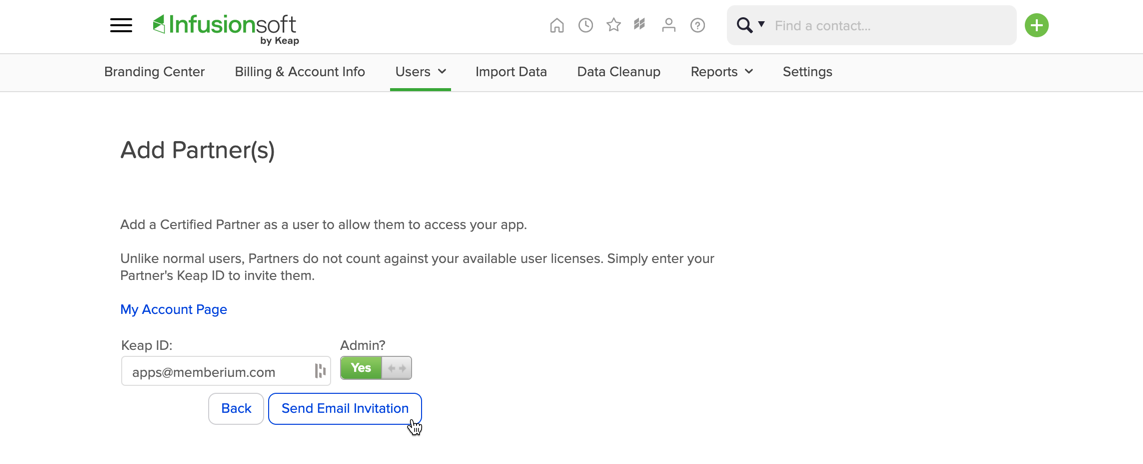Go to Branding Center tab
Image resolution: width=1143 pixels, height=464 pixels.
tap(155, 72)
